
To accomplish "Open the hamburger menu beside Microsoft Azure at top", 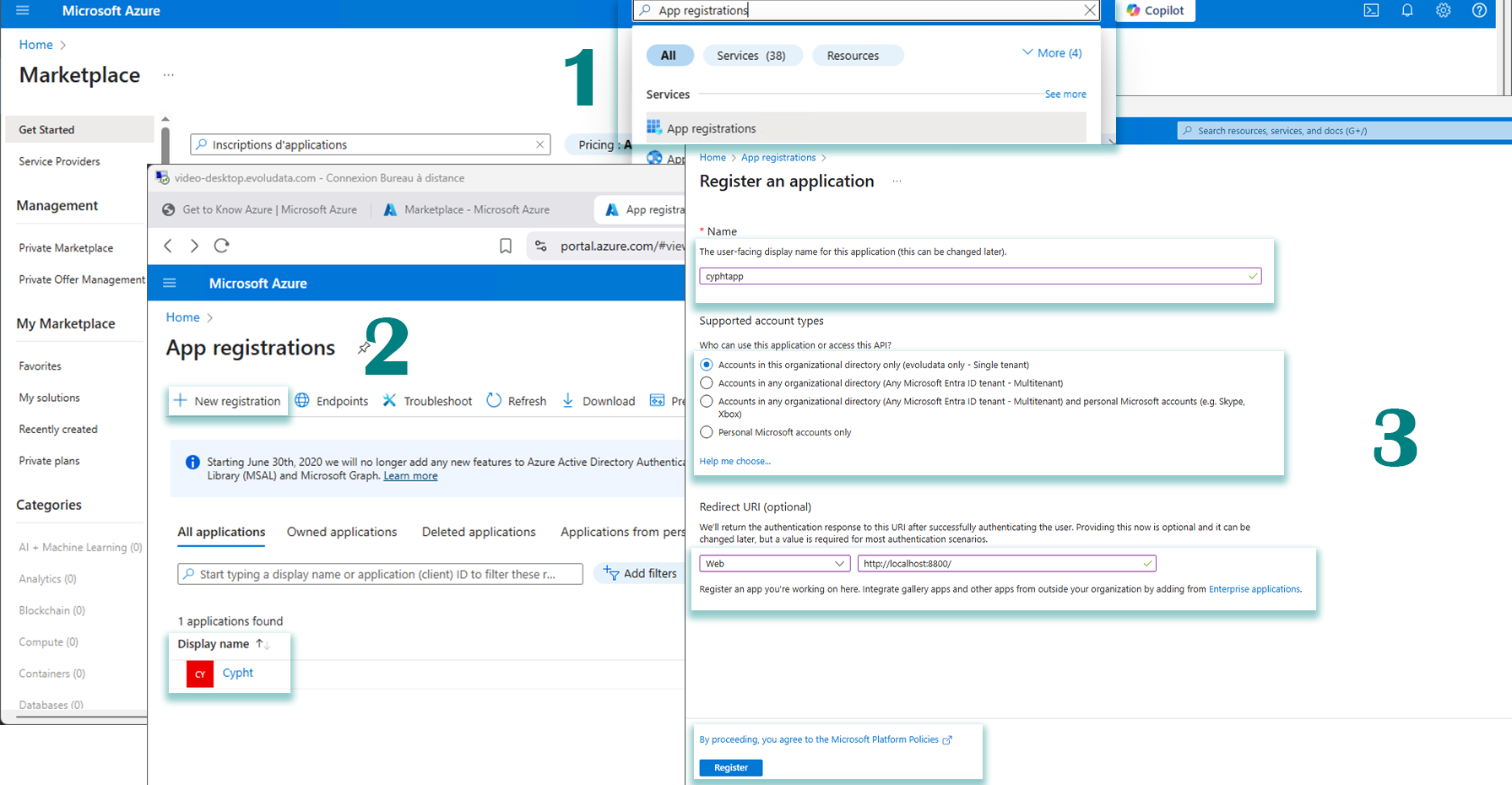I will click(23, 10).
